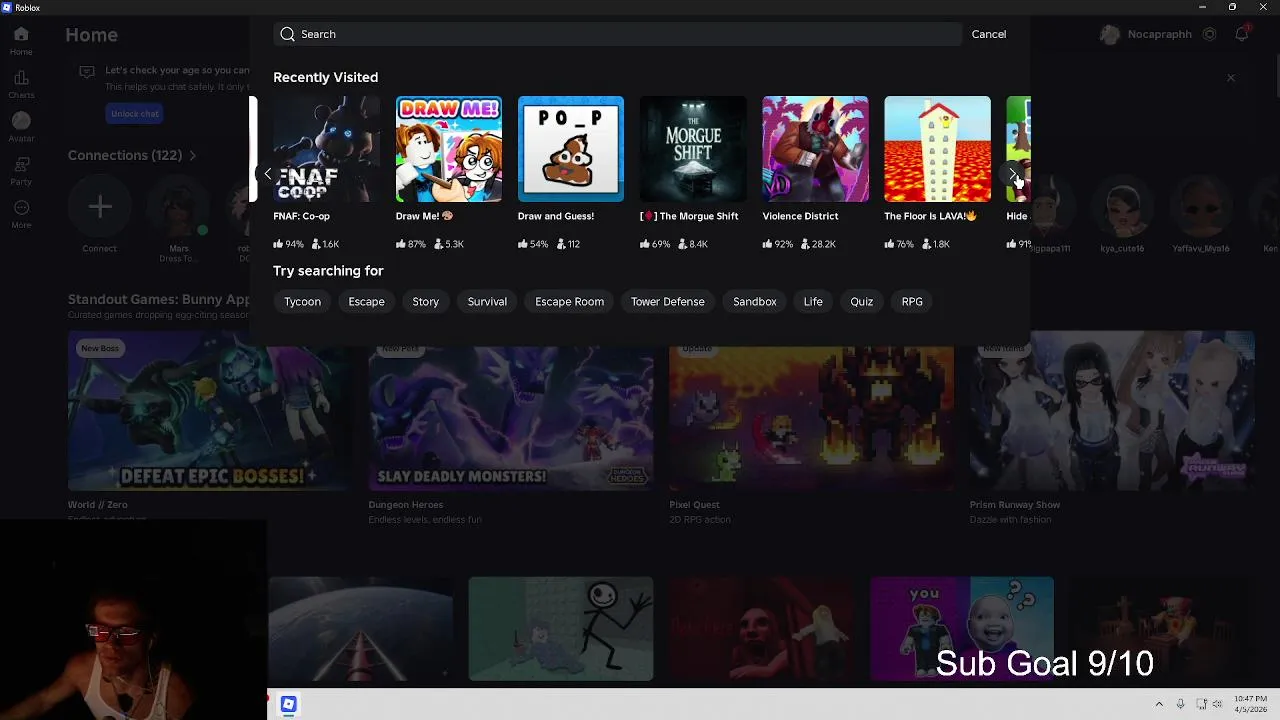Open The Morgue Shift thumbnail
Viewport: 1280px width, 720px height.
[x=693, y=149]
